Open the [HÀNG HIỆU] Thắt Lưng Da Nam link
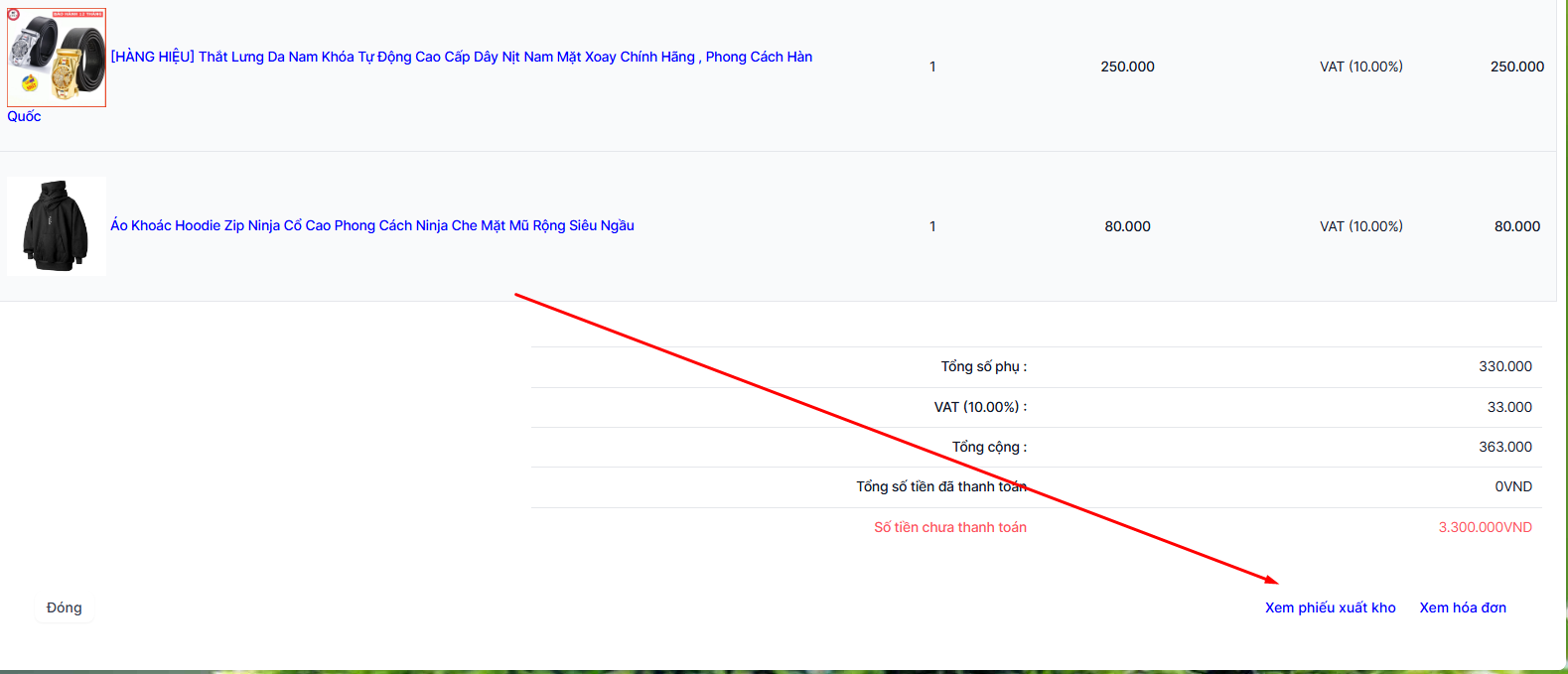 pyautogui.click(x=461, y=57)
